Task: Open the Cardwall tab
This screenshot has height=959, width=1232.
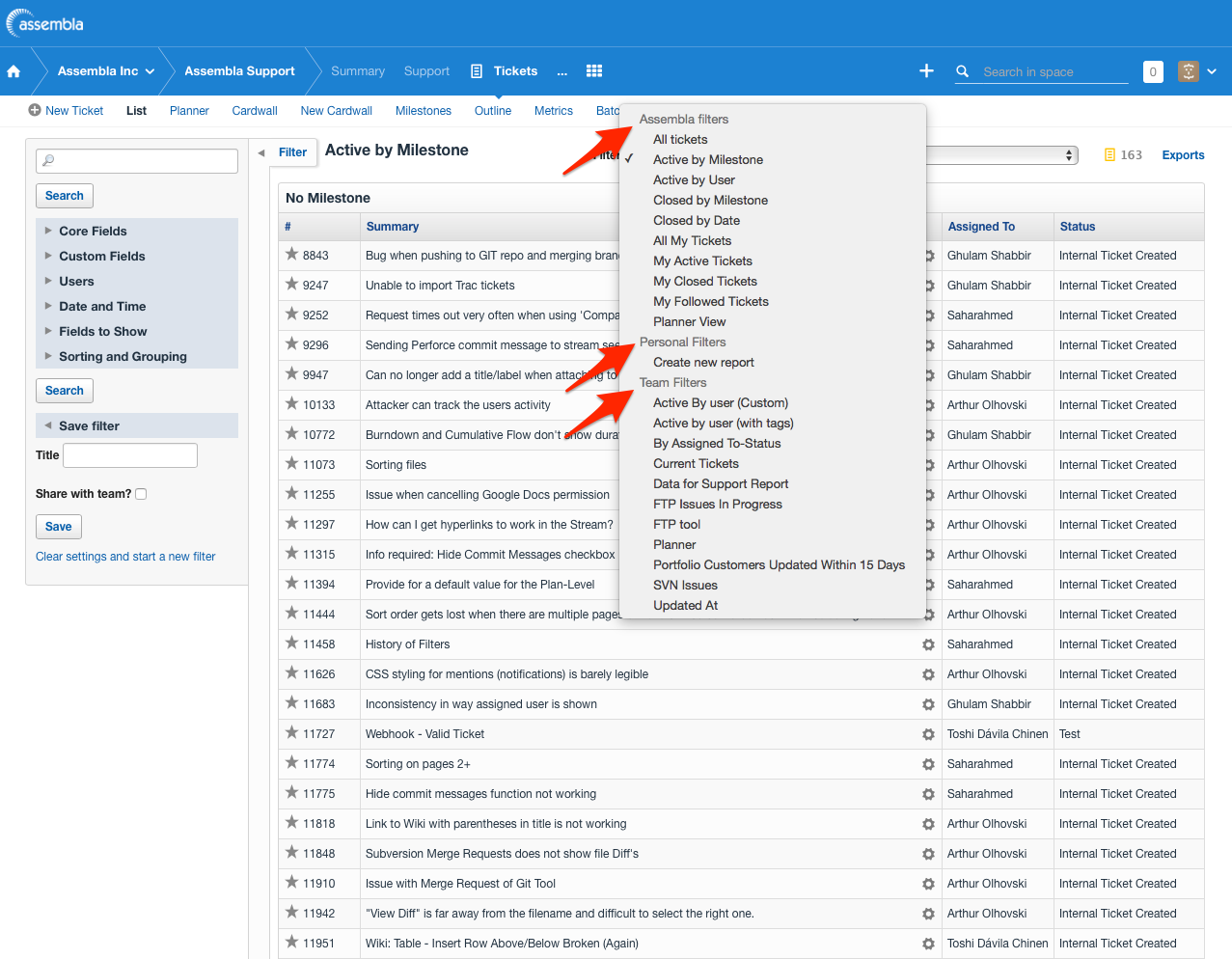Action: click(x=255, y=111)
